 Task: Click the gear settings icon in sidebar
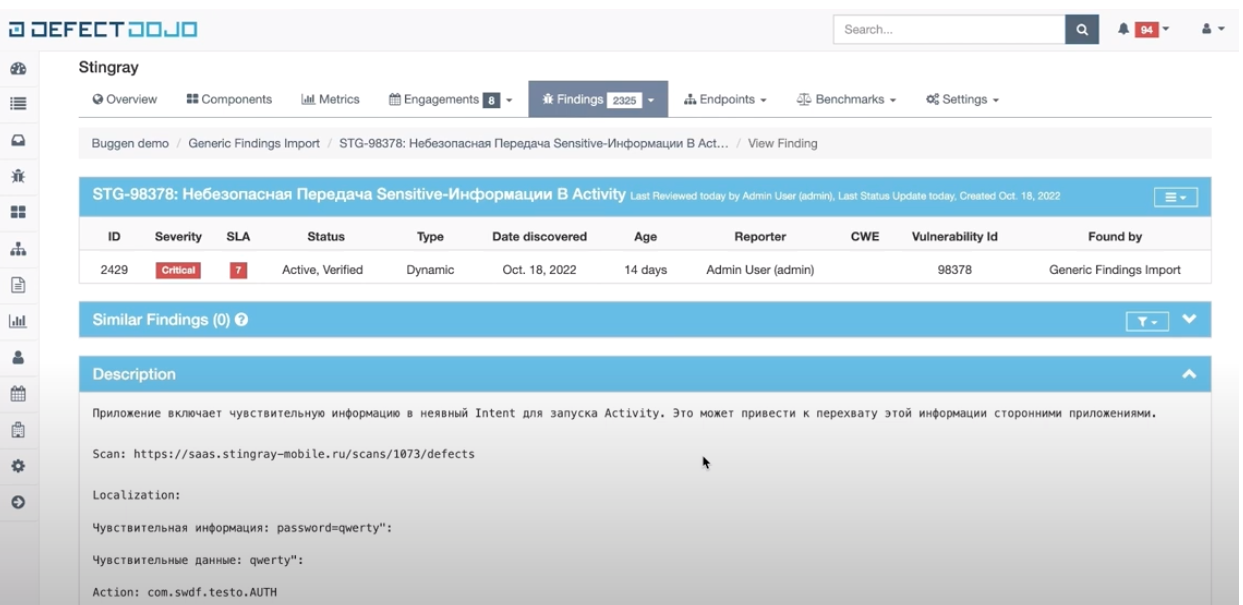coord(17,466)
